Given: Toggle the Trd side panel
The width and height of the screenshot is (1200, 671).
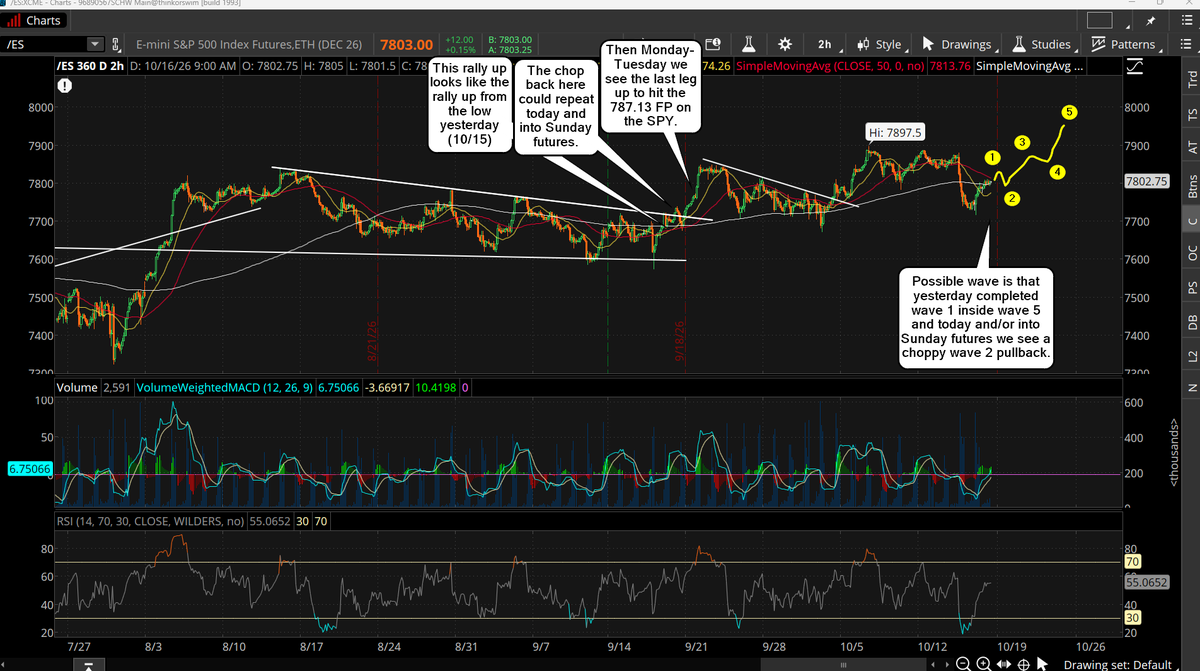Looking at the screenshot, I should coord(1191,81).
